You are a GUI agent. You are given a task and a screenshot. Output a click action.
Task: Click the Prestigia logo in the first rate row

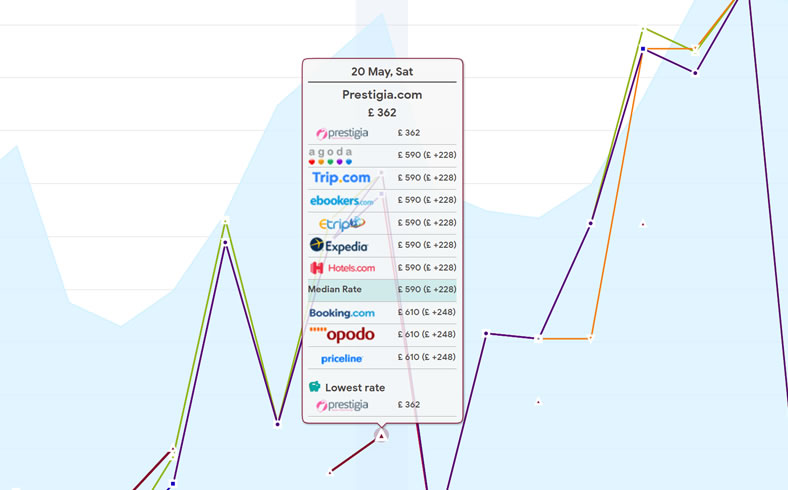click(342, 133)
